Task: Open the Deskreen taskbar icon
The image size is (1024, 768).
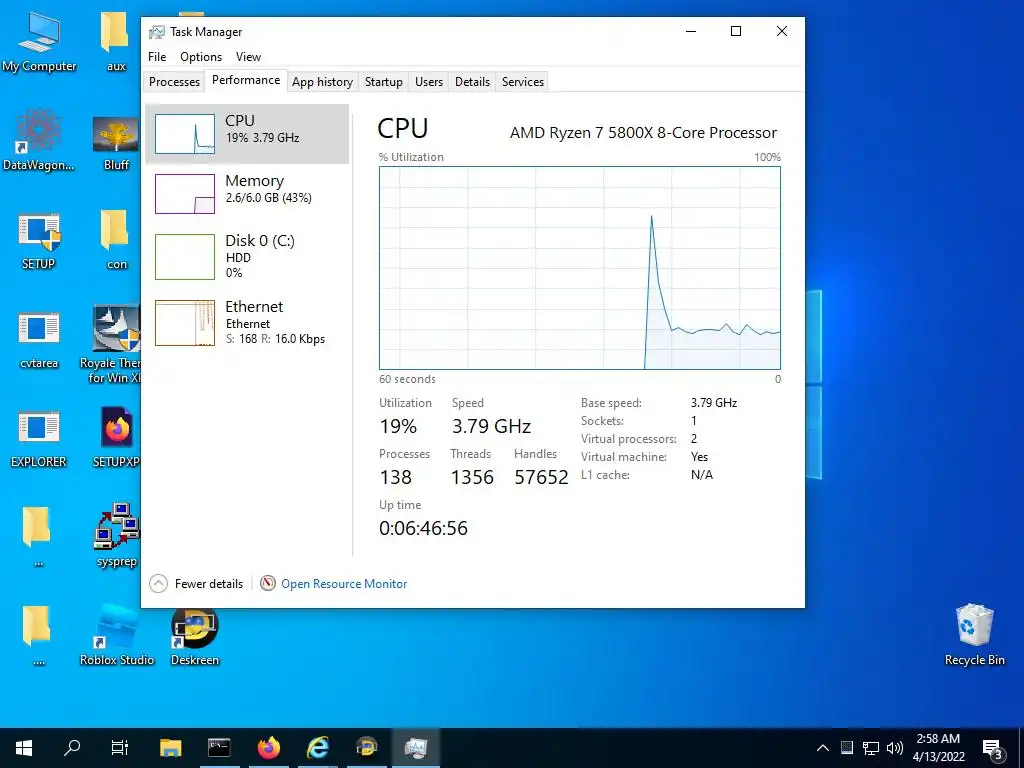Action: (367, 748)
